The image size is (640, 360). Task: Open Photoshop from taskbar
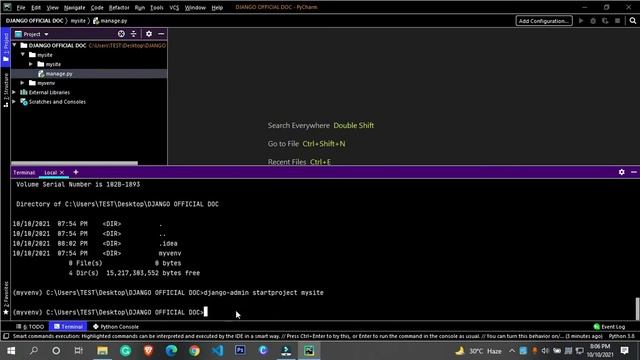tap(240, 351)
